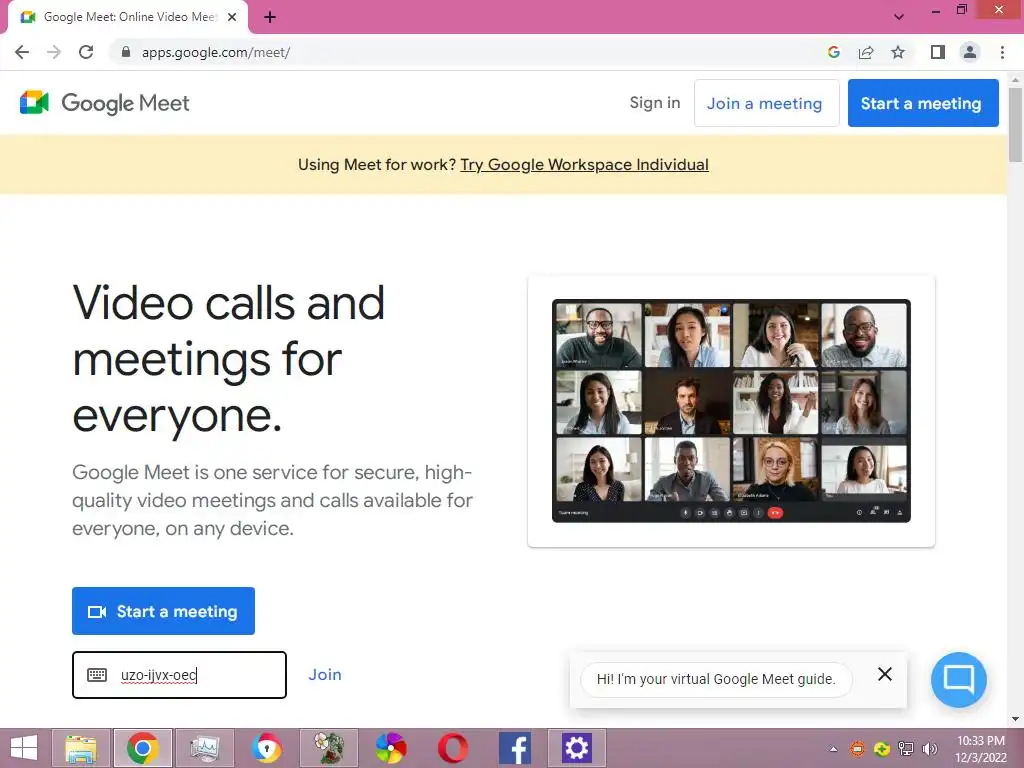Go back with the browser back arrow
The height and width of the screenshot is (768, 1024).
click(22, 52)
